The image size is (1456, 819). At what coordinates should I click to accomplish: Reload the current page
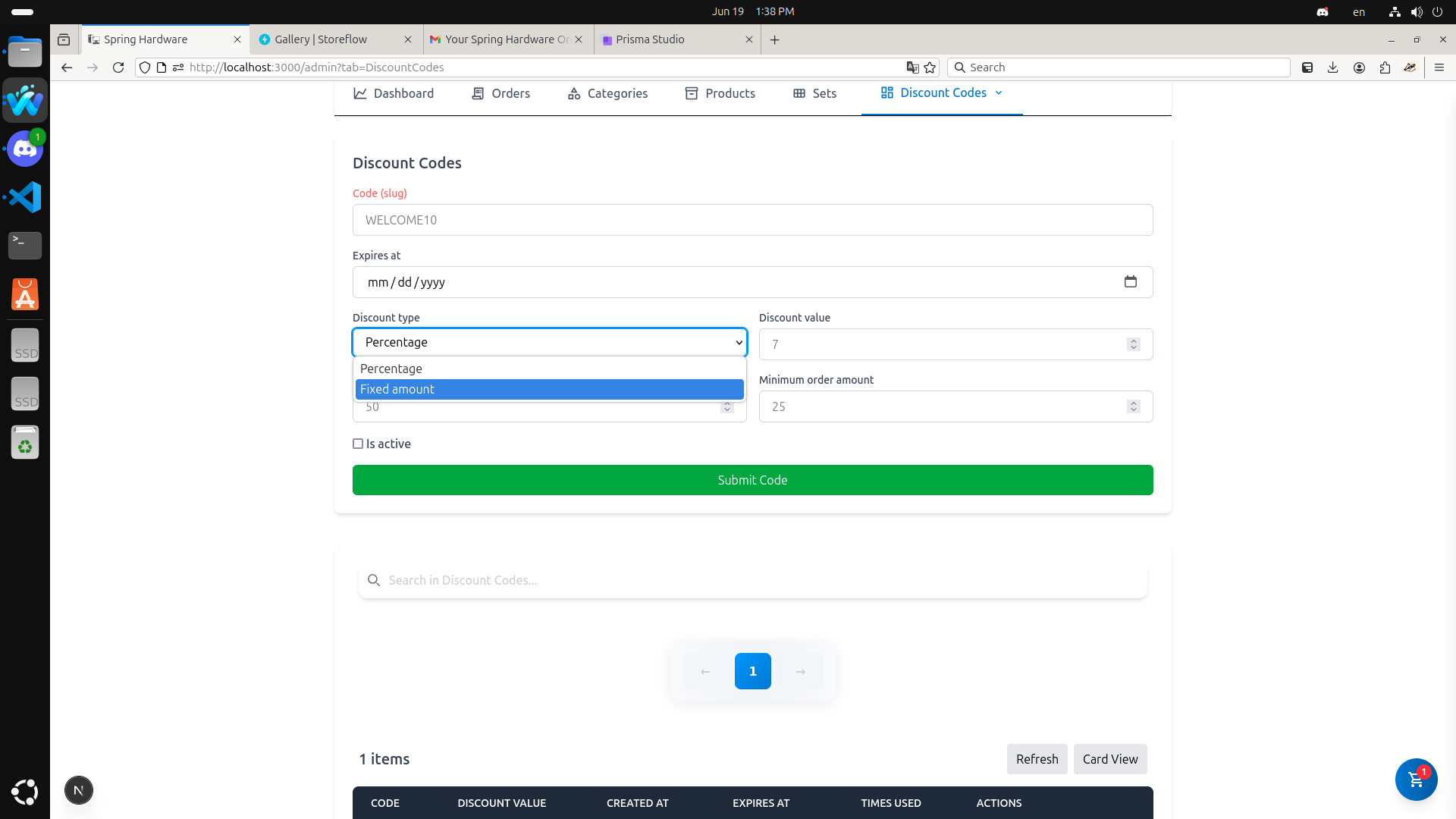point(118,67)
